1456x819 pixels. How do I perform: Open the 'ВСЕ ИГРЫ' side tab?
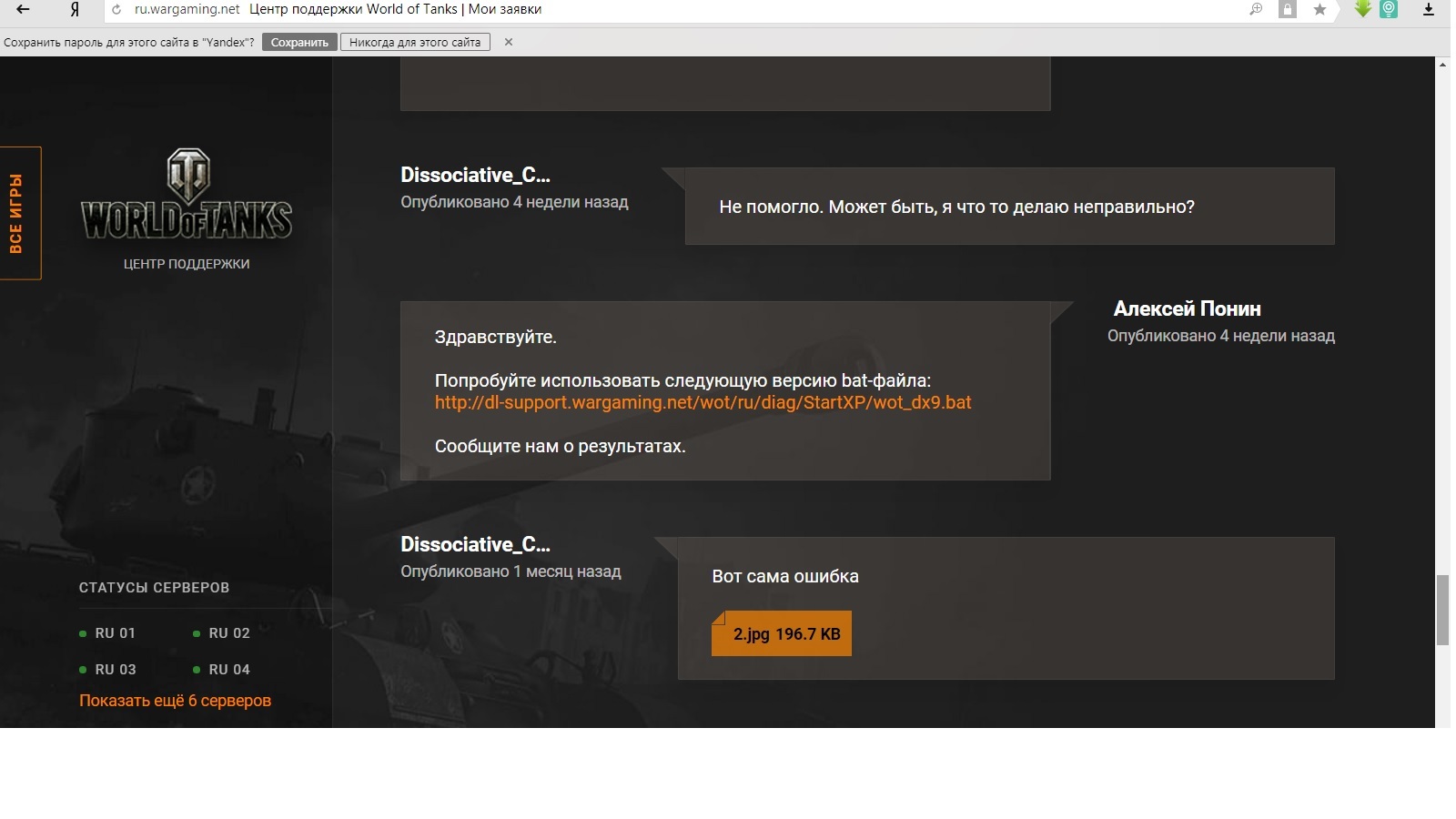point(20,213)
